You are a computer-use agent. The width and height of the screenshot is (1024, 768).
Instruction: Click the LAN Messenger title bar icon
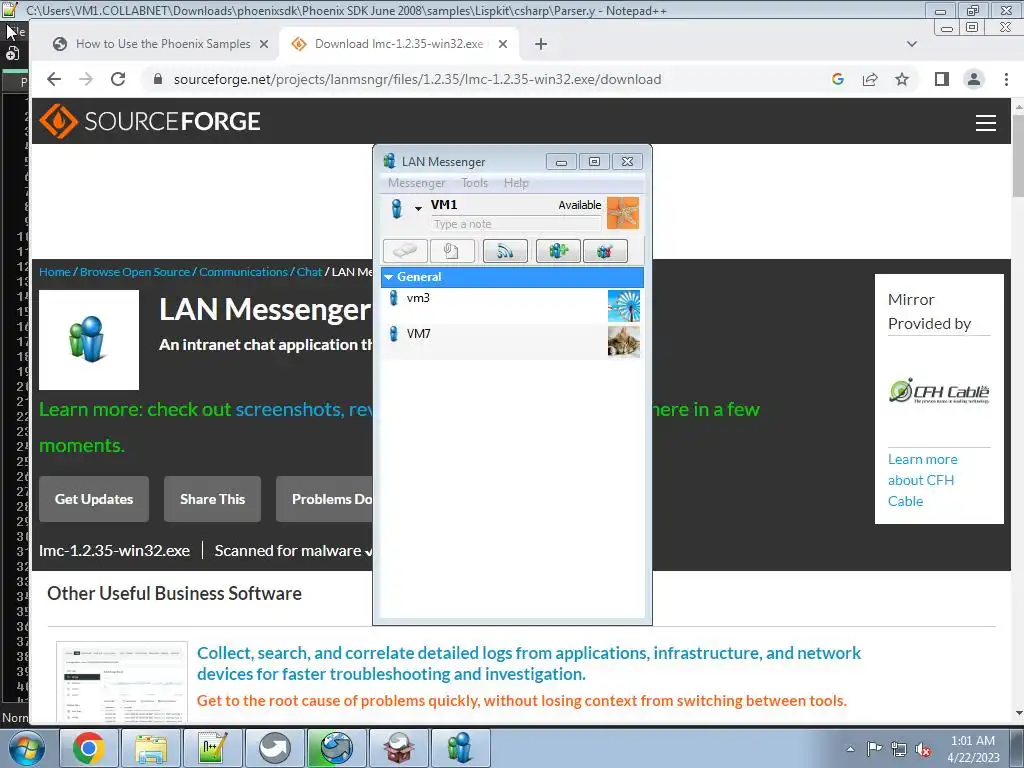pyautogui.click(x=390, y=161)
